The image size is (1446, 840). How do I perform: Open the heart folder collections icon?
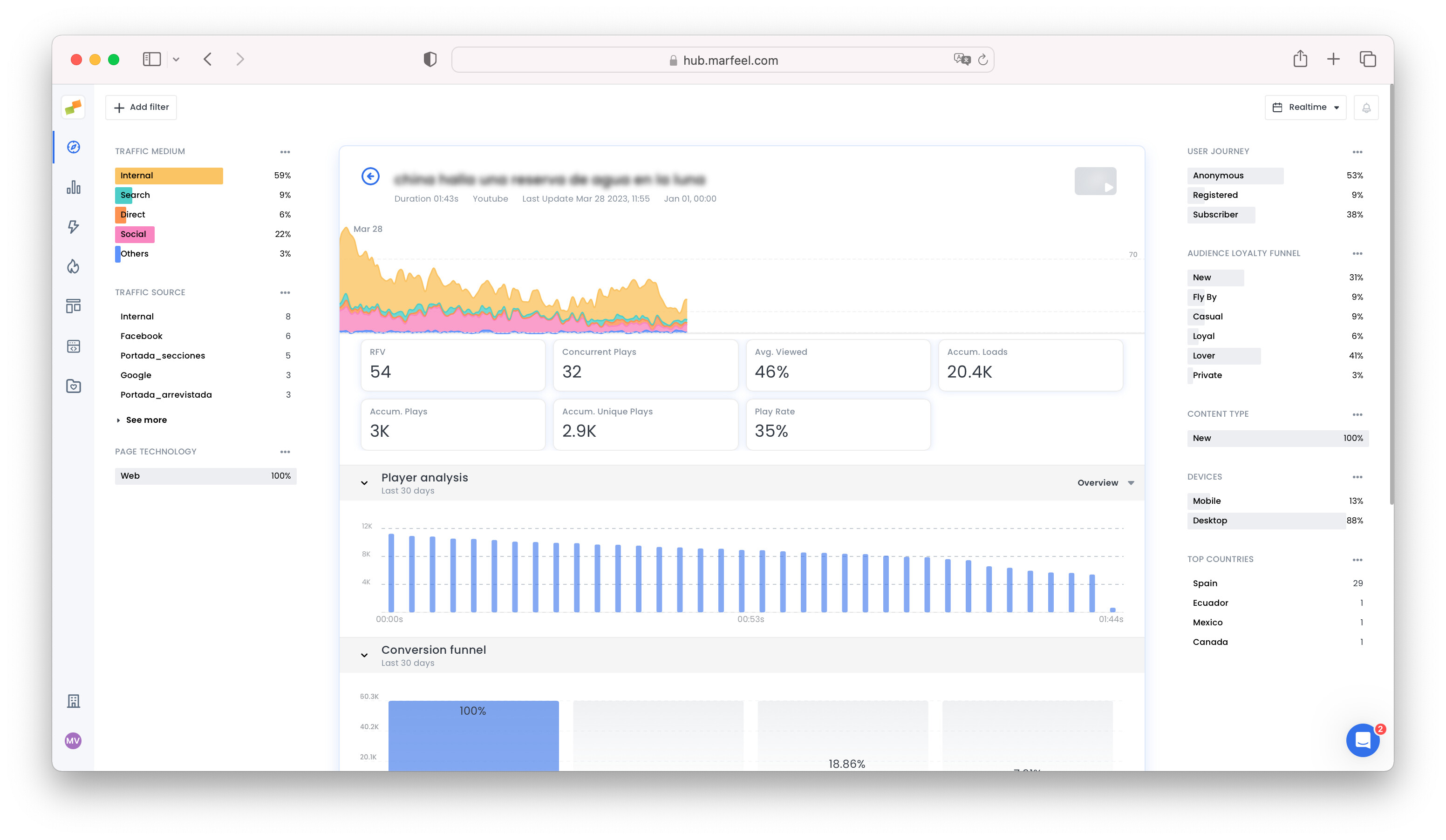pos(74,386)
